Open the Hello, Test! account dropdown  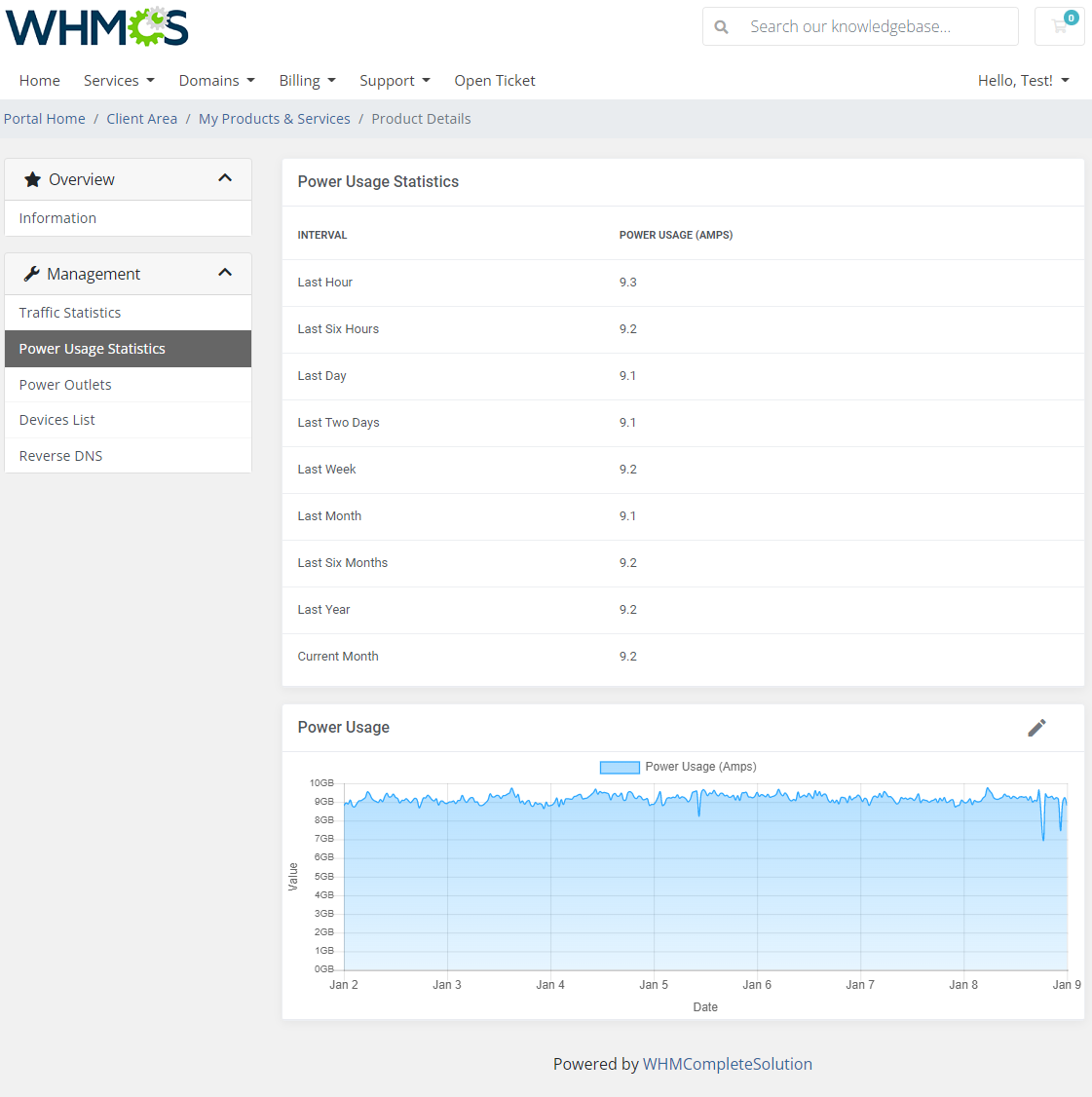tap(1024, 81)
